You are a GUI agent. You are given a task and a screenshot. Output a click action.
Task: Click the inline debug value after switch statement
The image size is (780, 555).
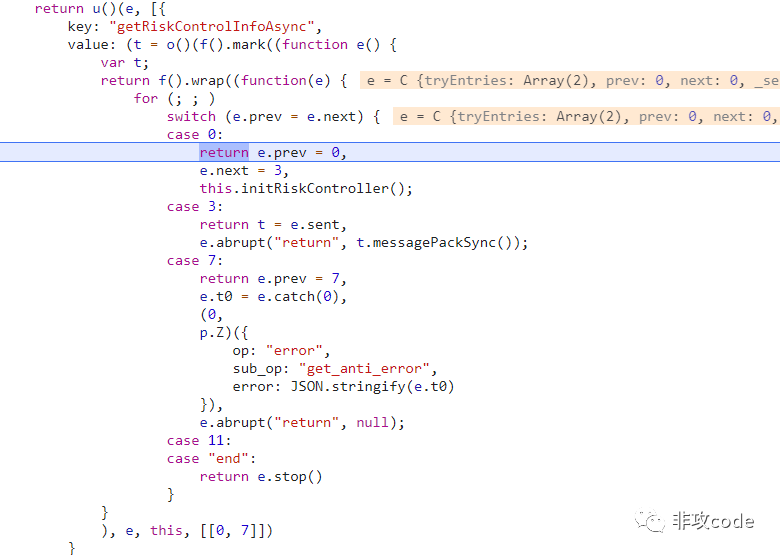pyautogui.click(x=586, y=116)
